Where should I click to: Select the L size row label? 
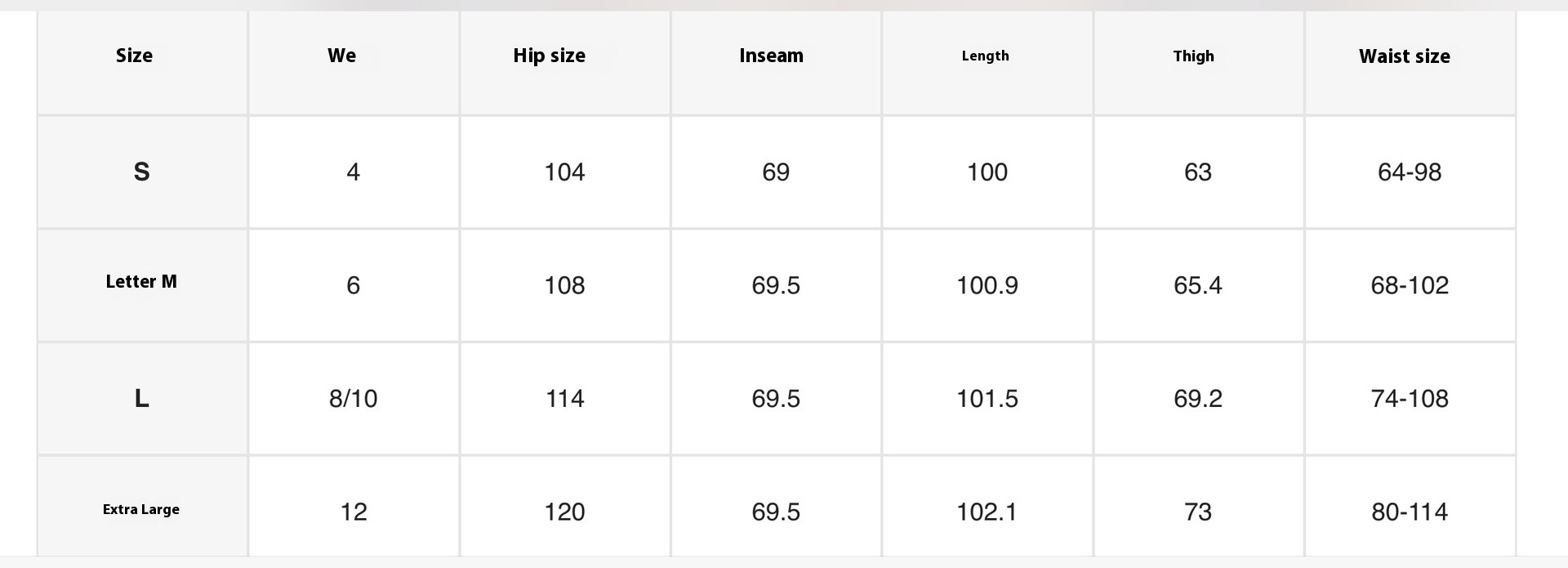[141, 398]
